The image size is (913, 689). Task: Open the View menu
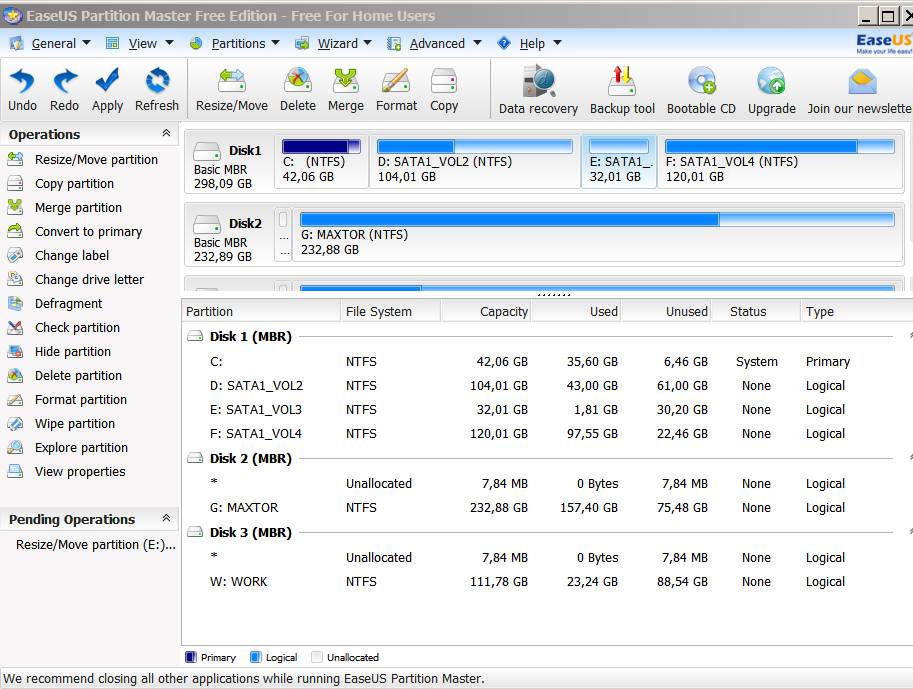point(140,43)
